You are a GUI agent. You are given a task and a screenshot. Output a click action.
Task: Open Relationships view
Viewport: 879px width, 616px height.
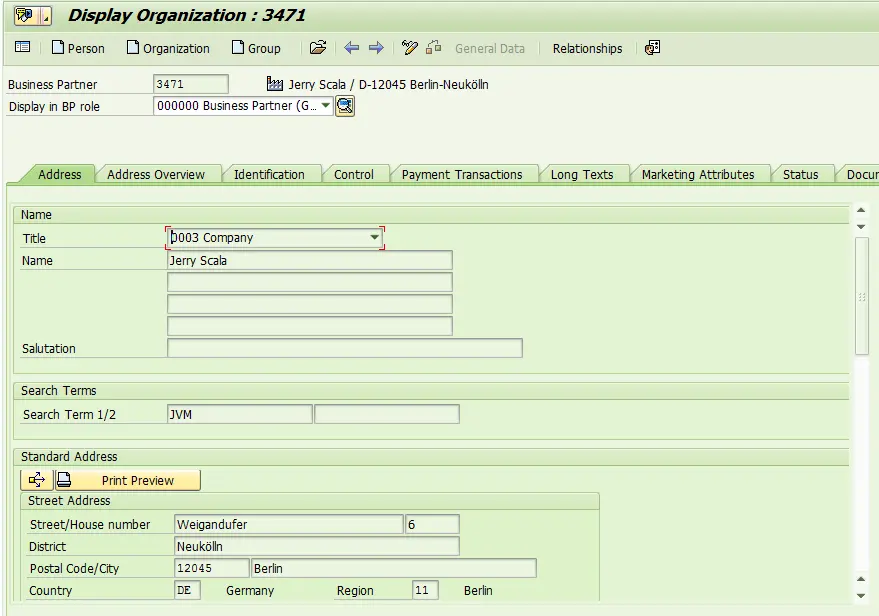pyautogui.click(x=587, y=49)
